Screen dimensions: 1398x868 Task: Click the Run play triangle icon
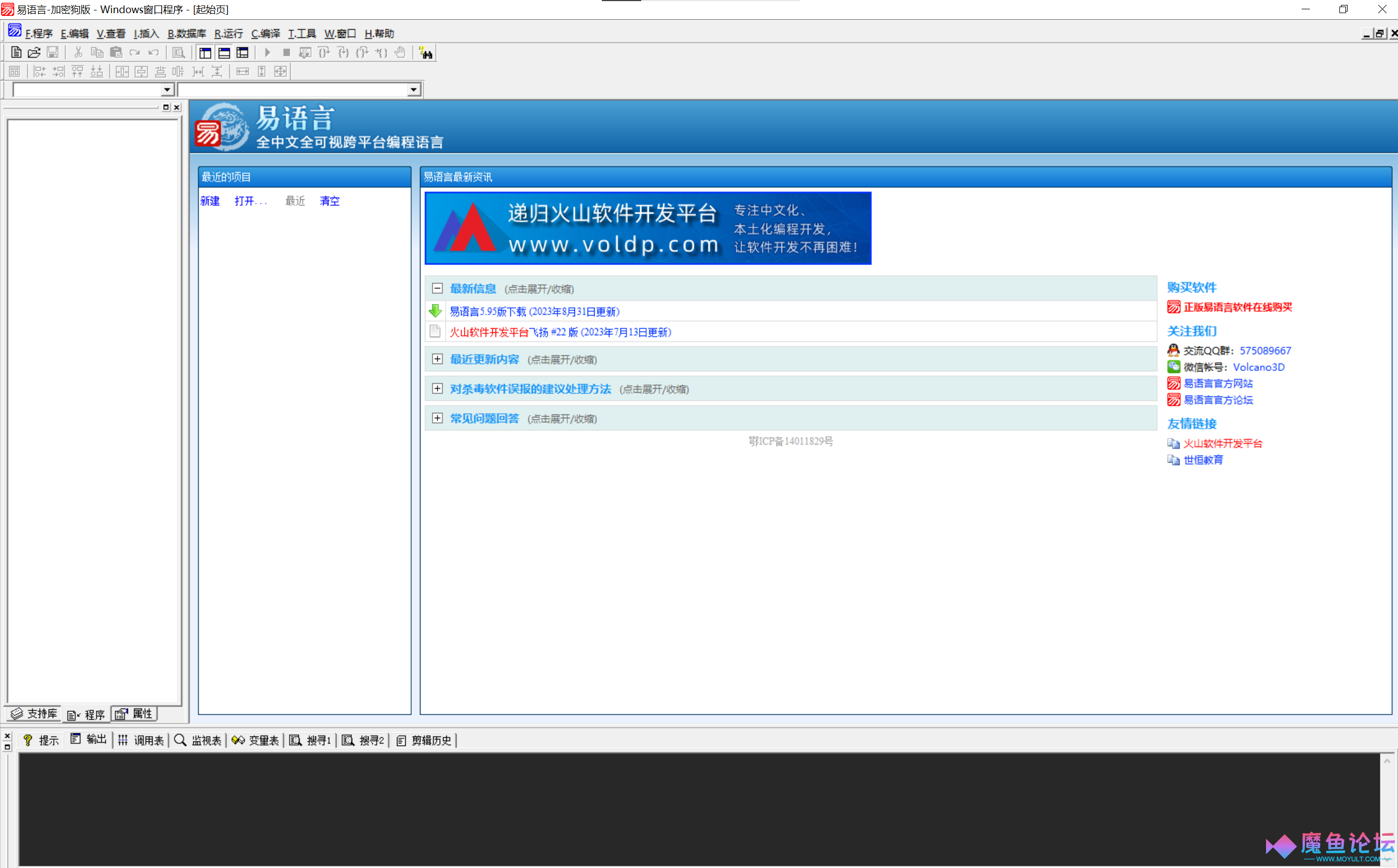click(x=267, y=53)
